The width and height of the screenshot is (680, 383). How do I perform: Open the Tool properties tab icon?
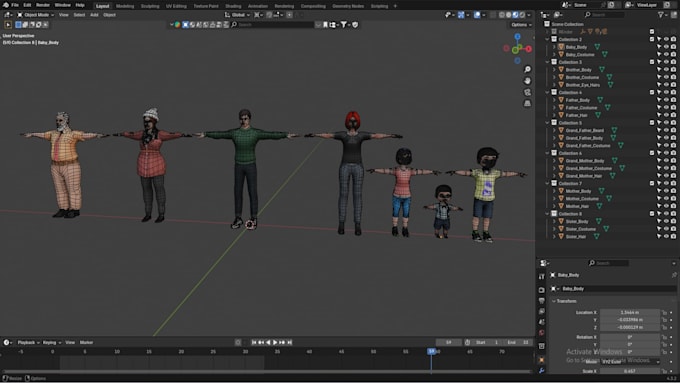542,276
